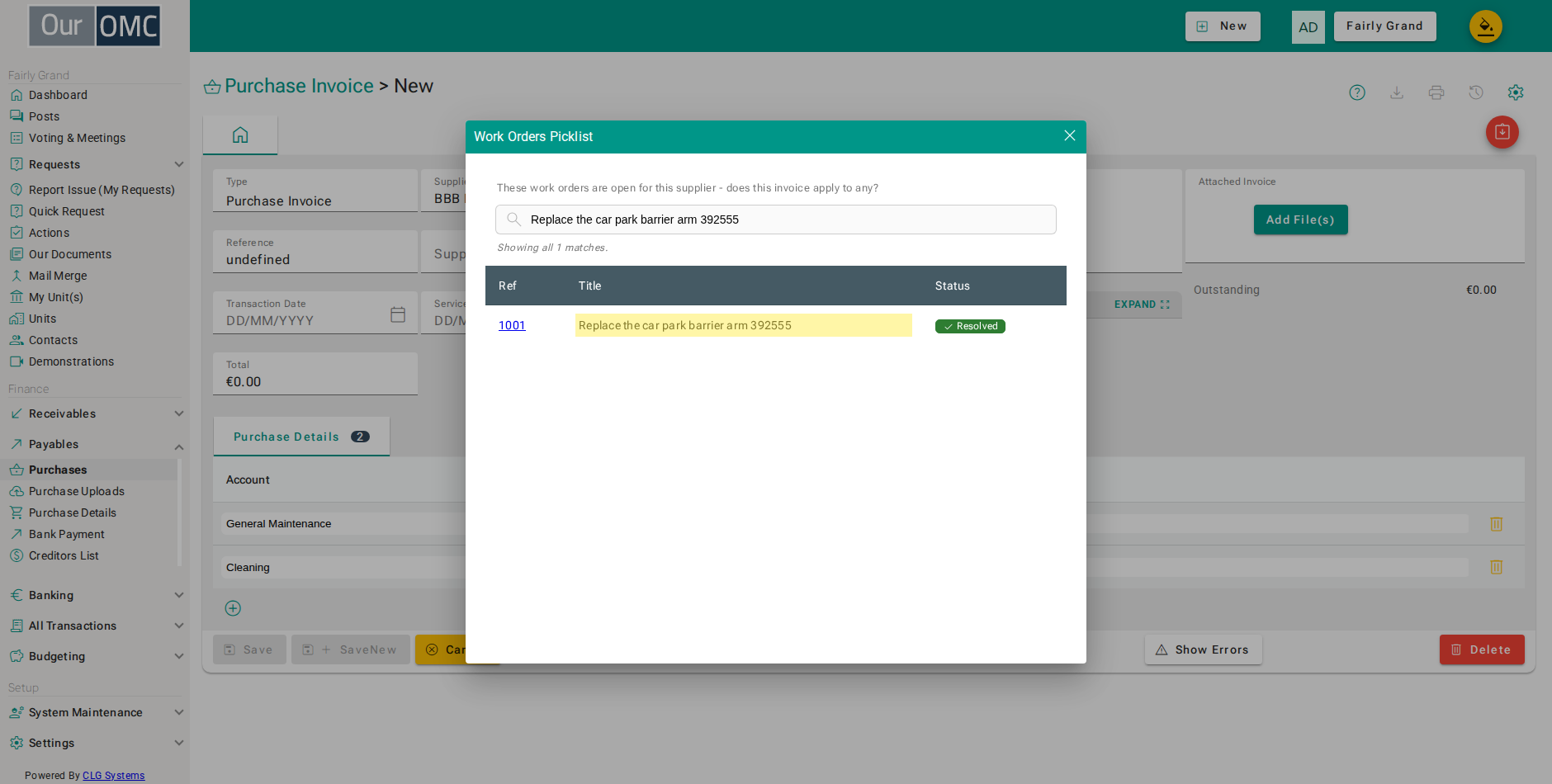
Task: Open the history clock icon
Action: pos(1476,92)
